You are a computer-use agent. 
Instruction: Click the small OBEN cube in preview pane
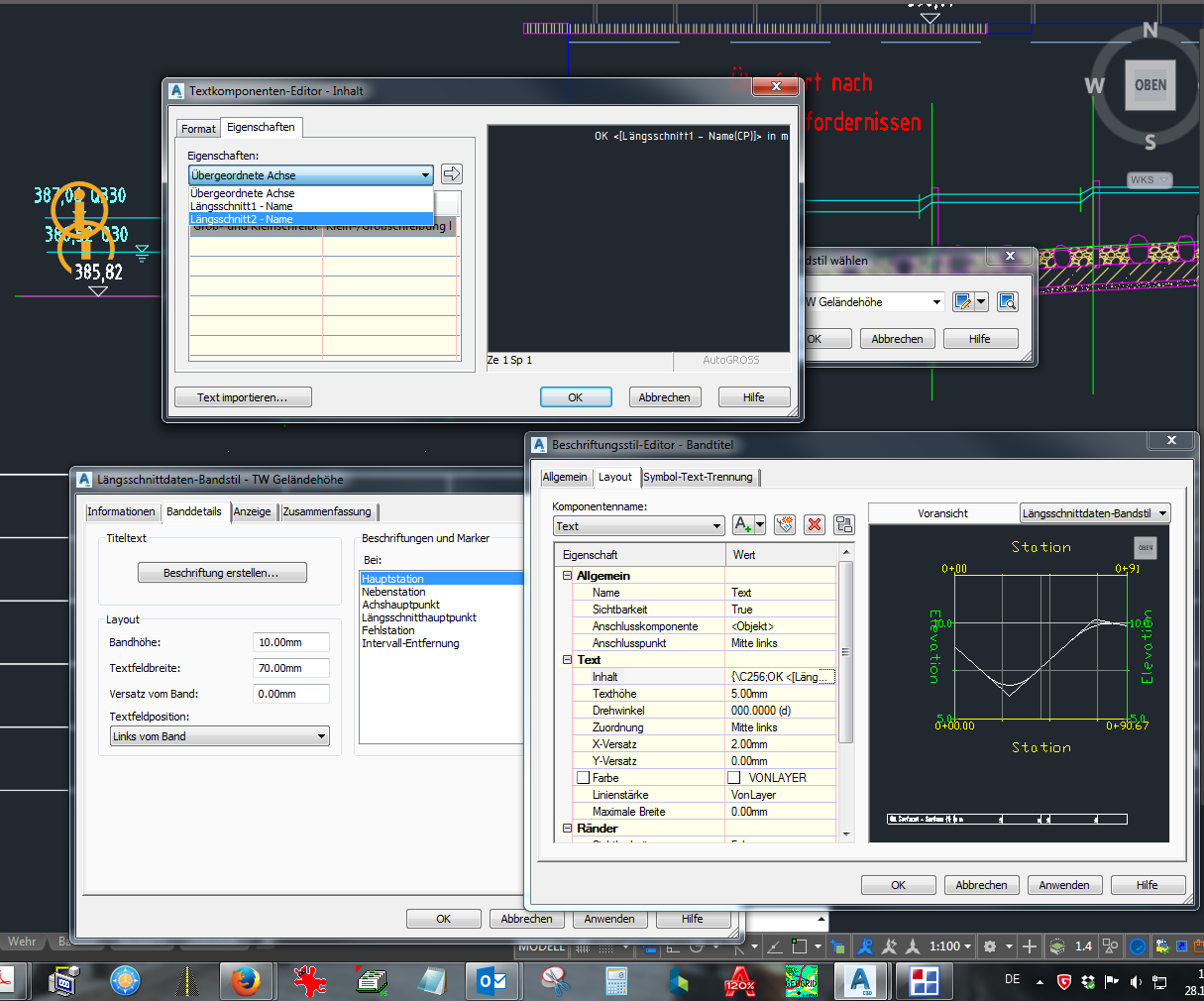coord(1145,547)
